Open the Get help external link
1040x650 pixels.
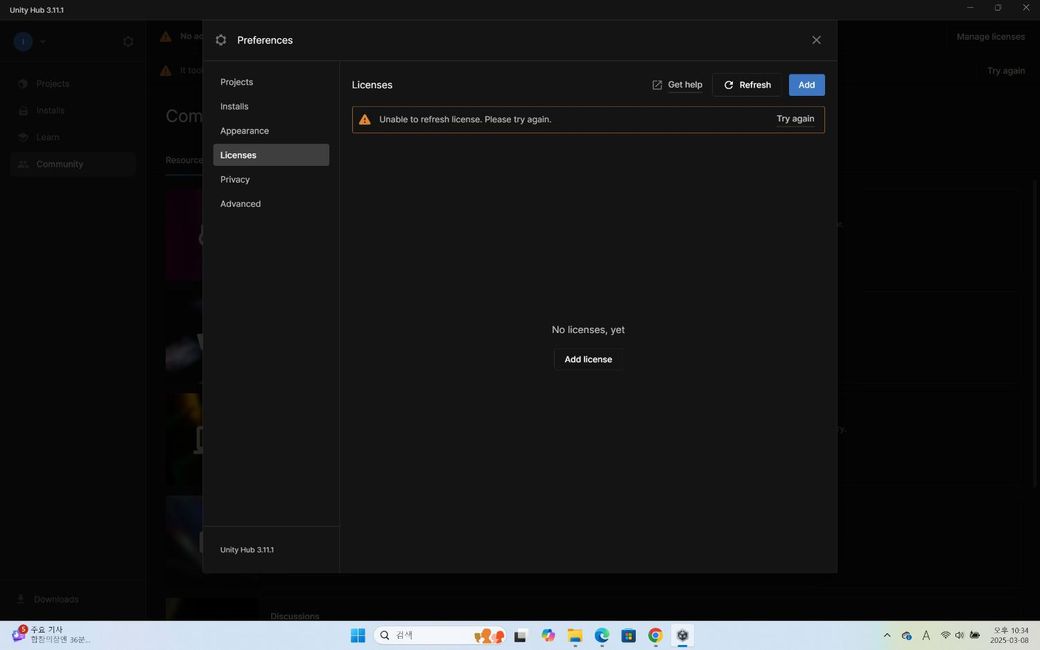click(677, 85)
